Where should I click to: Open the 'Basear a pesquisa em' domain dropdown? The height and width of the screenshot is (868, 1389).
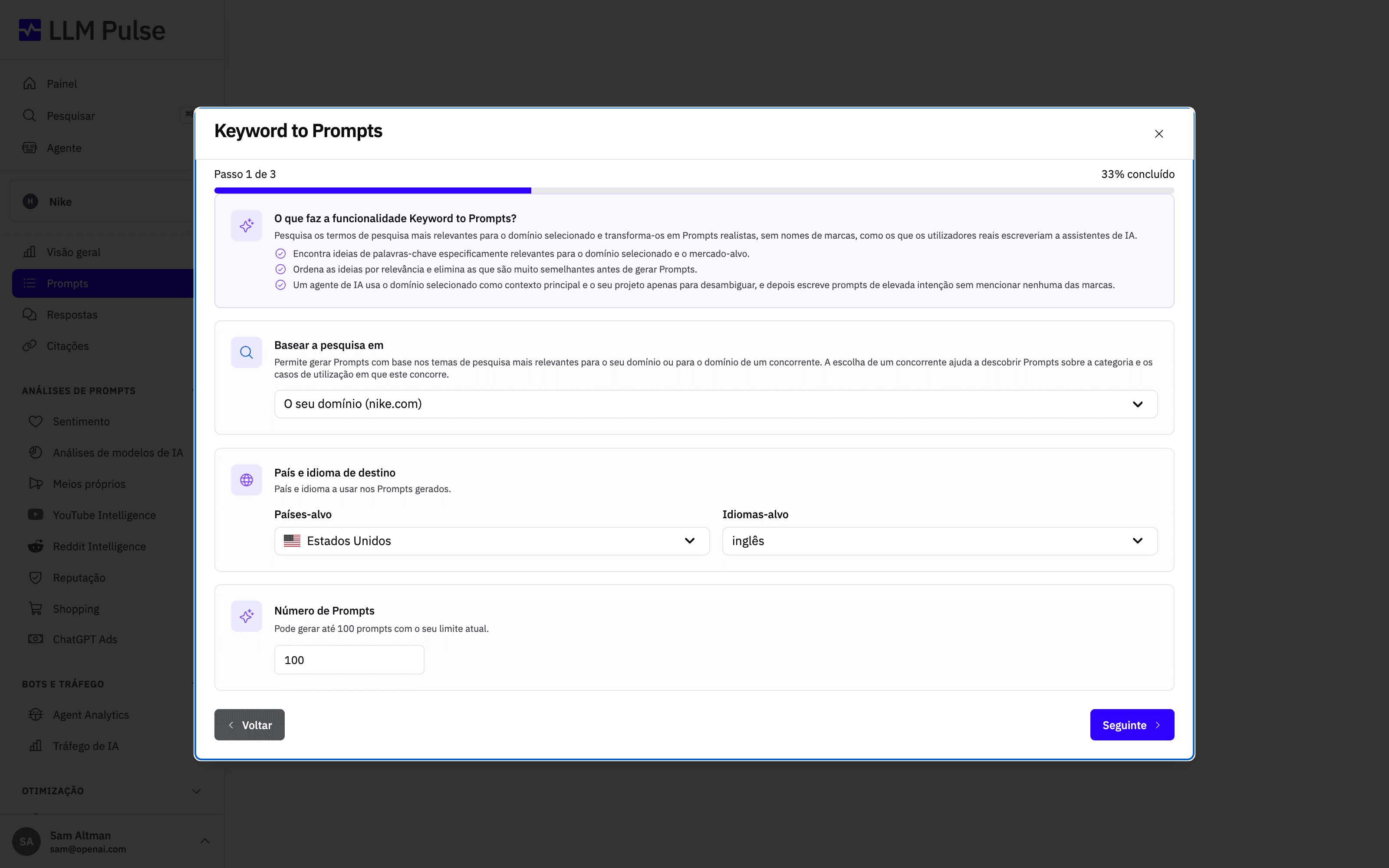click(x=715, y=404)
